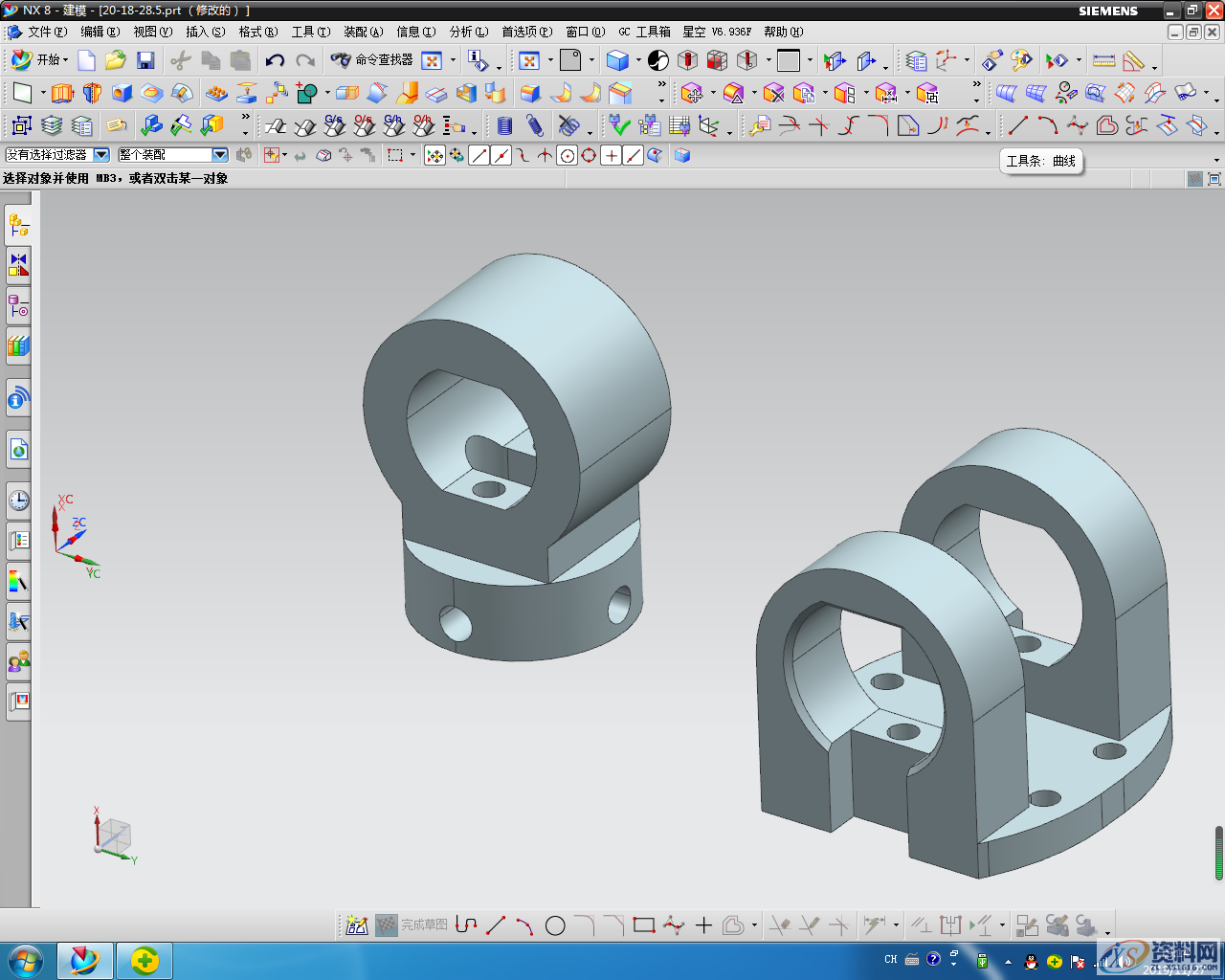Open the History clock sidebar tab
The image size is (1225, 980).
tap(18, 501)
